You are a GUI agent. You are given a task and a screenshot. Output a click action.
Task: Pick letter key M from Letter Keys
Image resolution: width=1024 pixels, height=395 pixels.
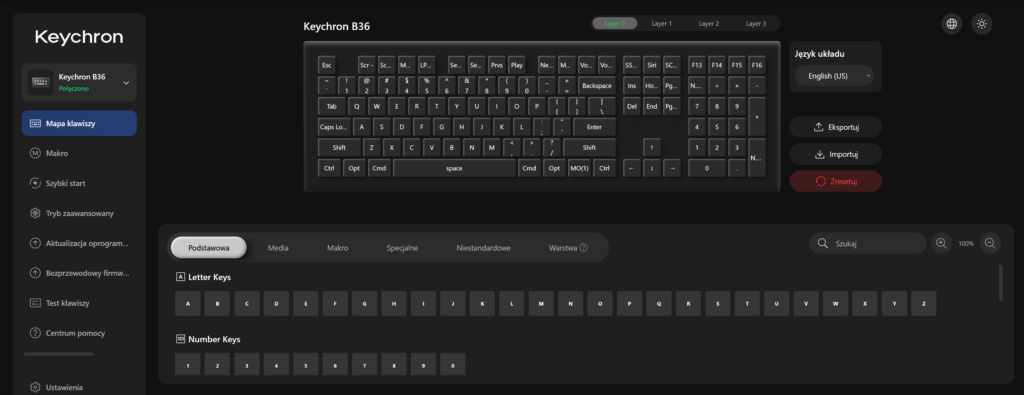click(541, 304)
